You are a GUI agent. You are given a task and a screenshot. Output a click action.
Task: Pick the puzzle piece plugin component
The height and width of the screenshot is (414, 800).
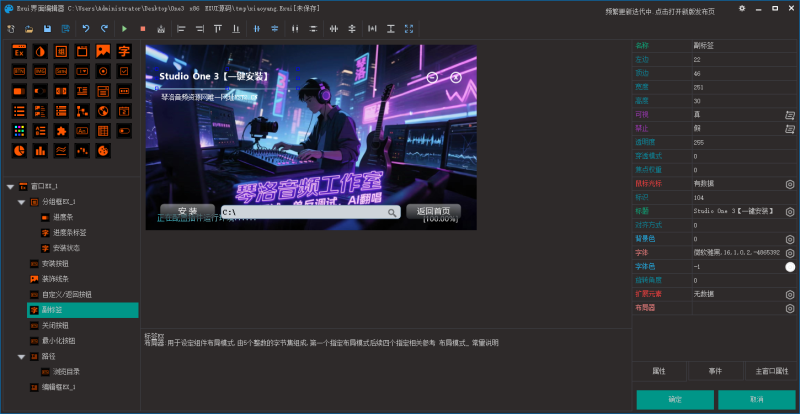click(x=61, y=131)
